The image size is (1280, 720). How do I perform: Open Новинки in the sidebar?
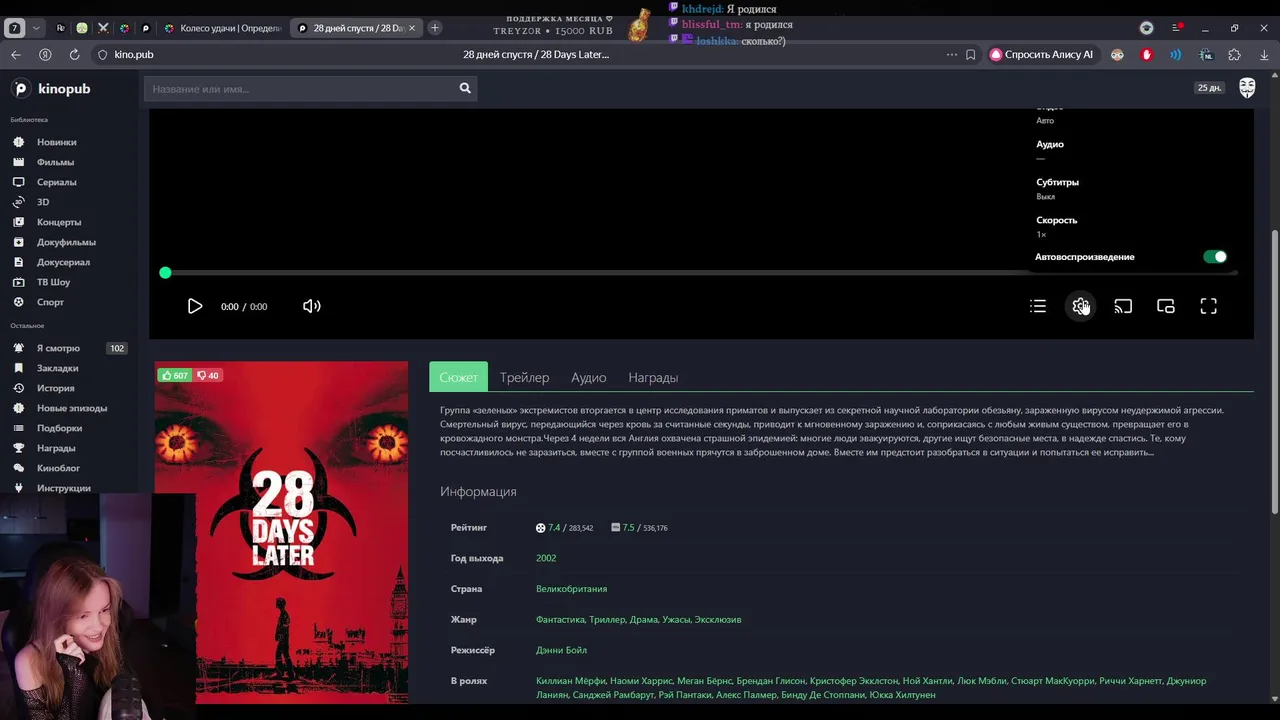56,142
